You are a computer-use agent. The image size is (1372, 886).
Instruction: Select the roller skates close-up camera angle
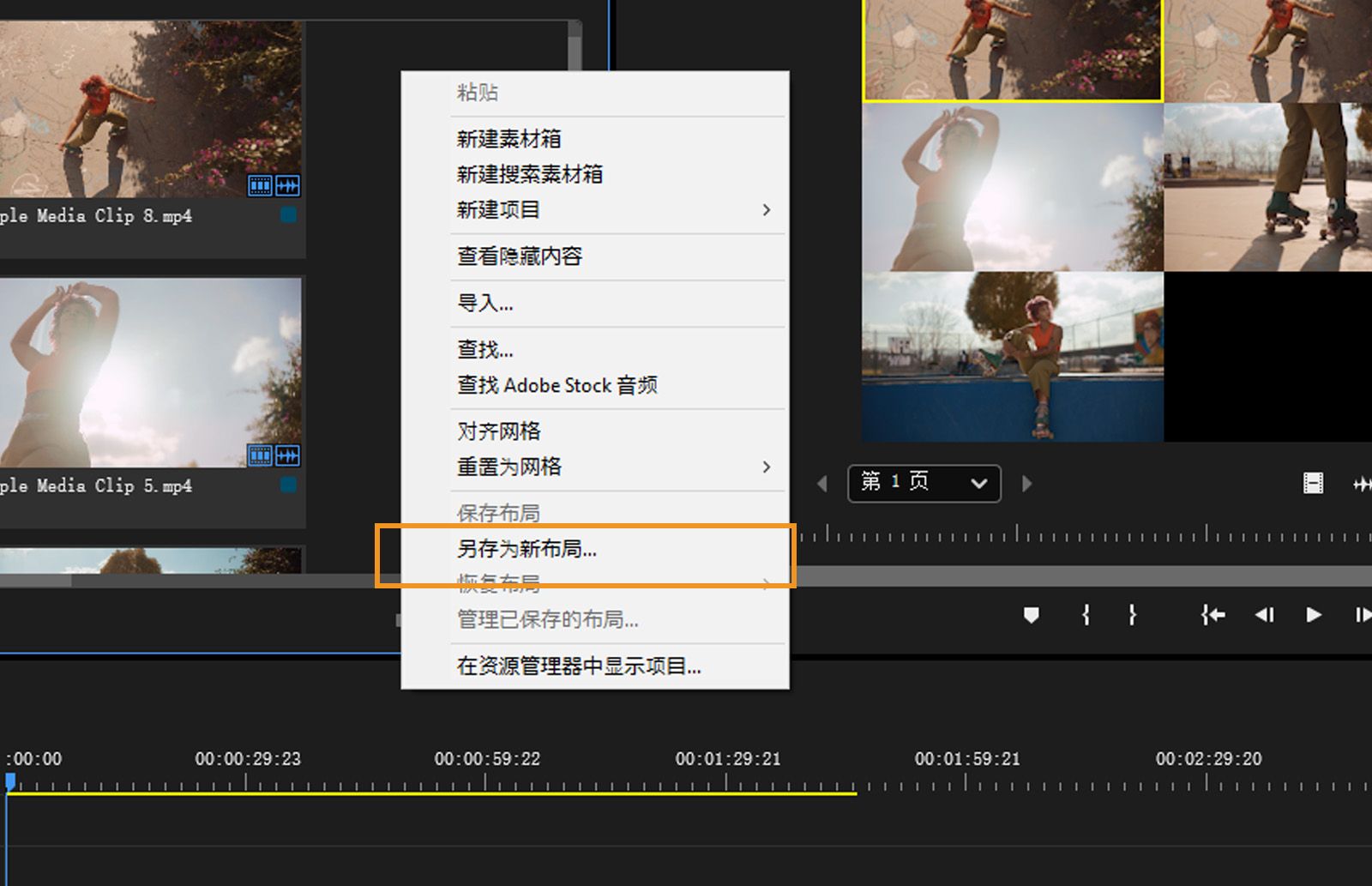point(1268,187)
